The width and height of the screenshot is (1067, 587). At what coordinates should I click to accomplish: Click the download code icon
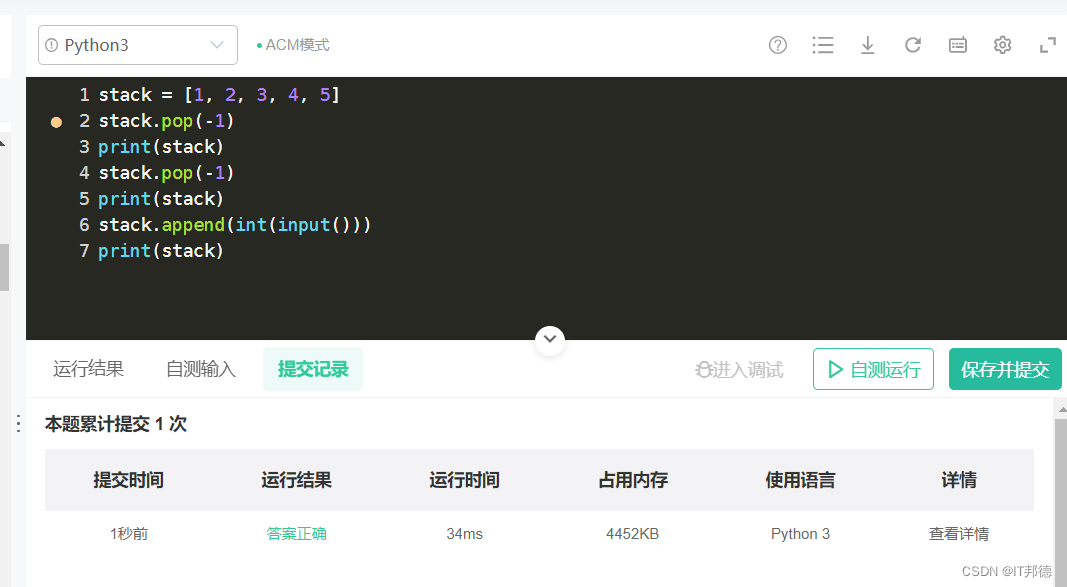[868, 45]
